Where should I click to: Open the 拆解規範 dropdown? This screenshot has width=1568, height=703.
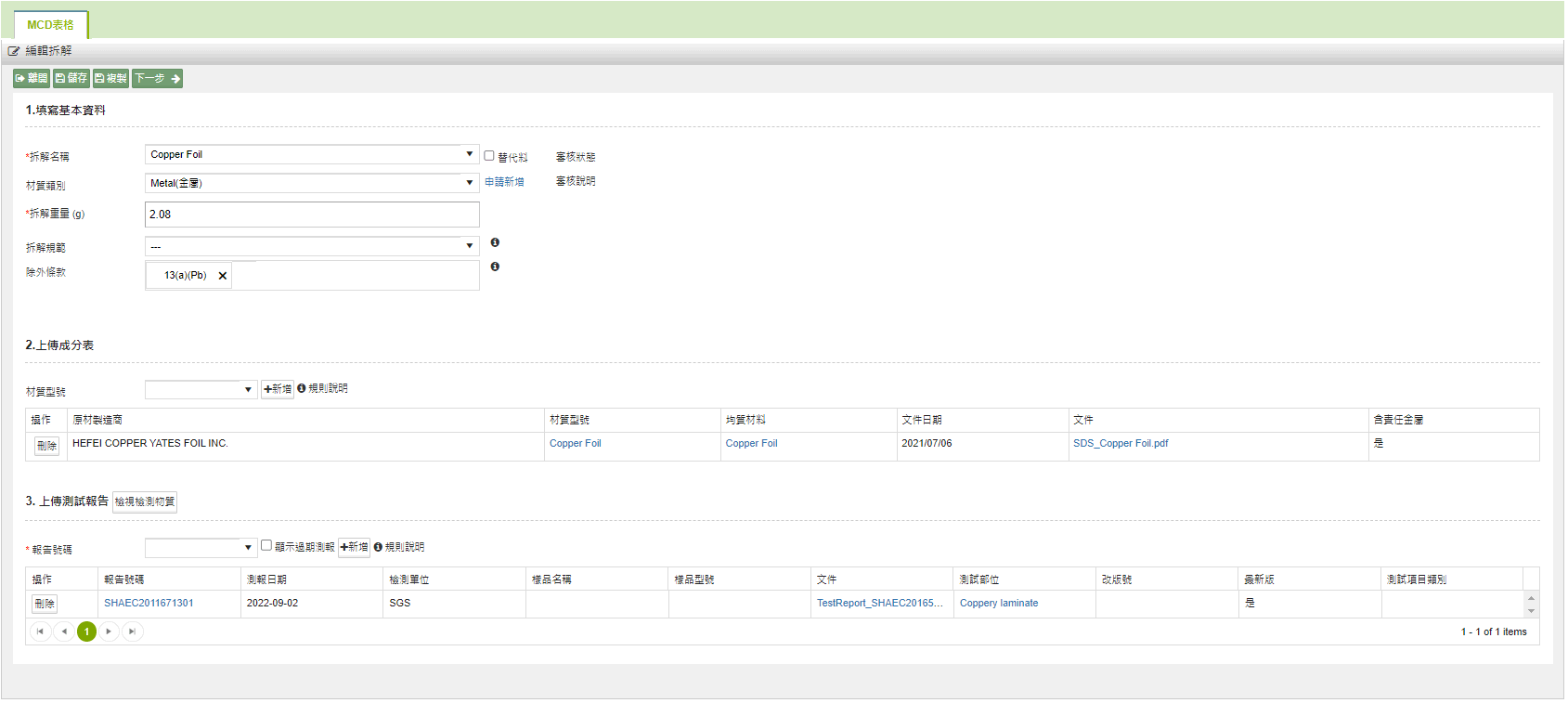312,246
